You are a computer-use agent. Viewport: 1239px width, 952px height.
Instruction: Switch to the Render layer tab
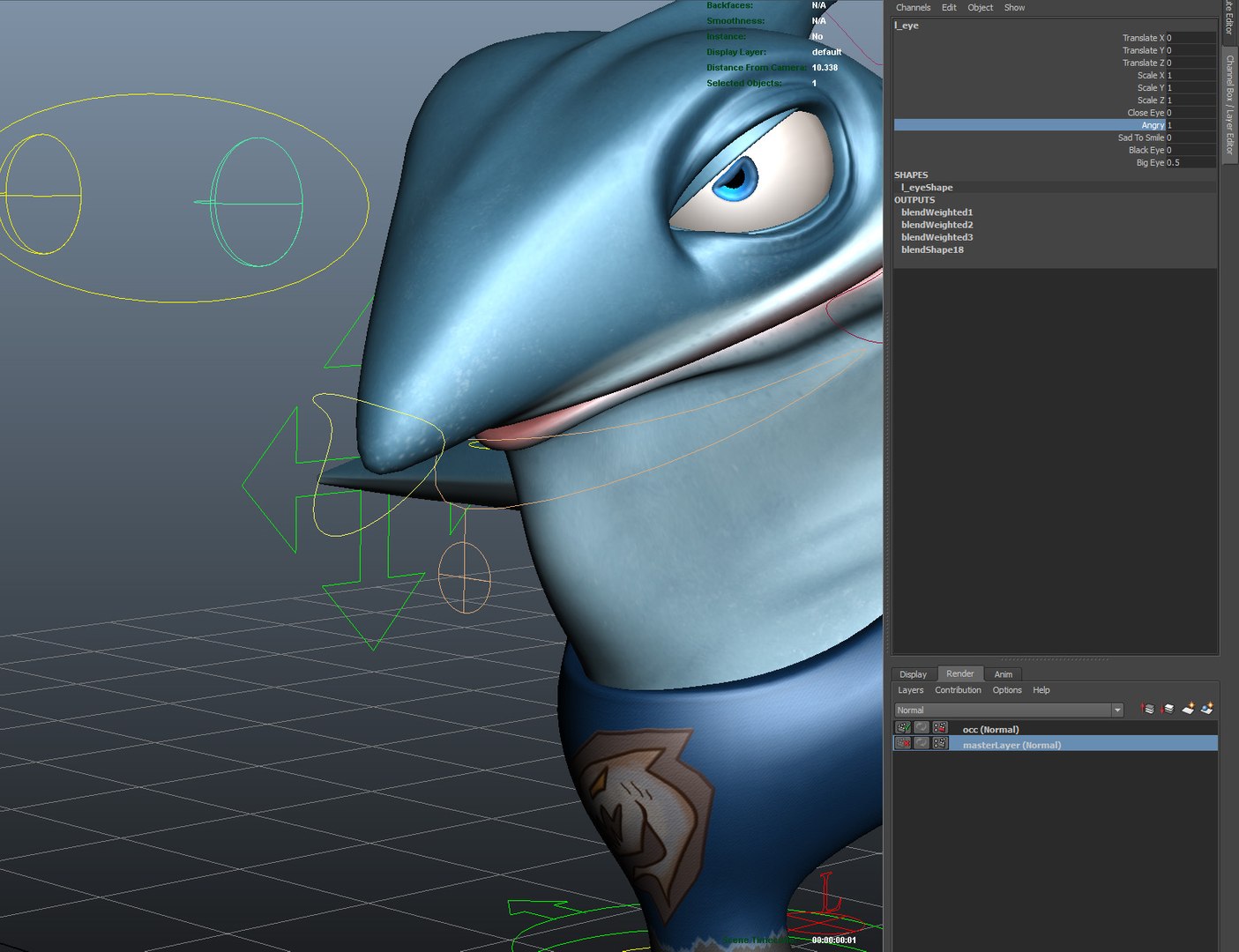(960, 673)
